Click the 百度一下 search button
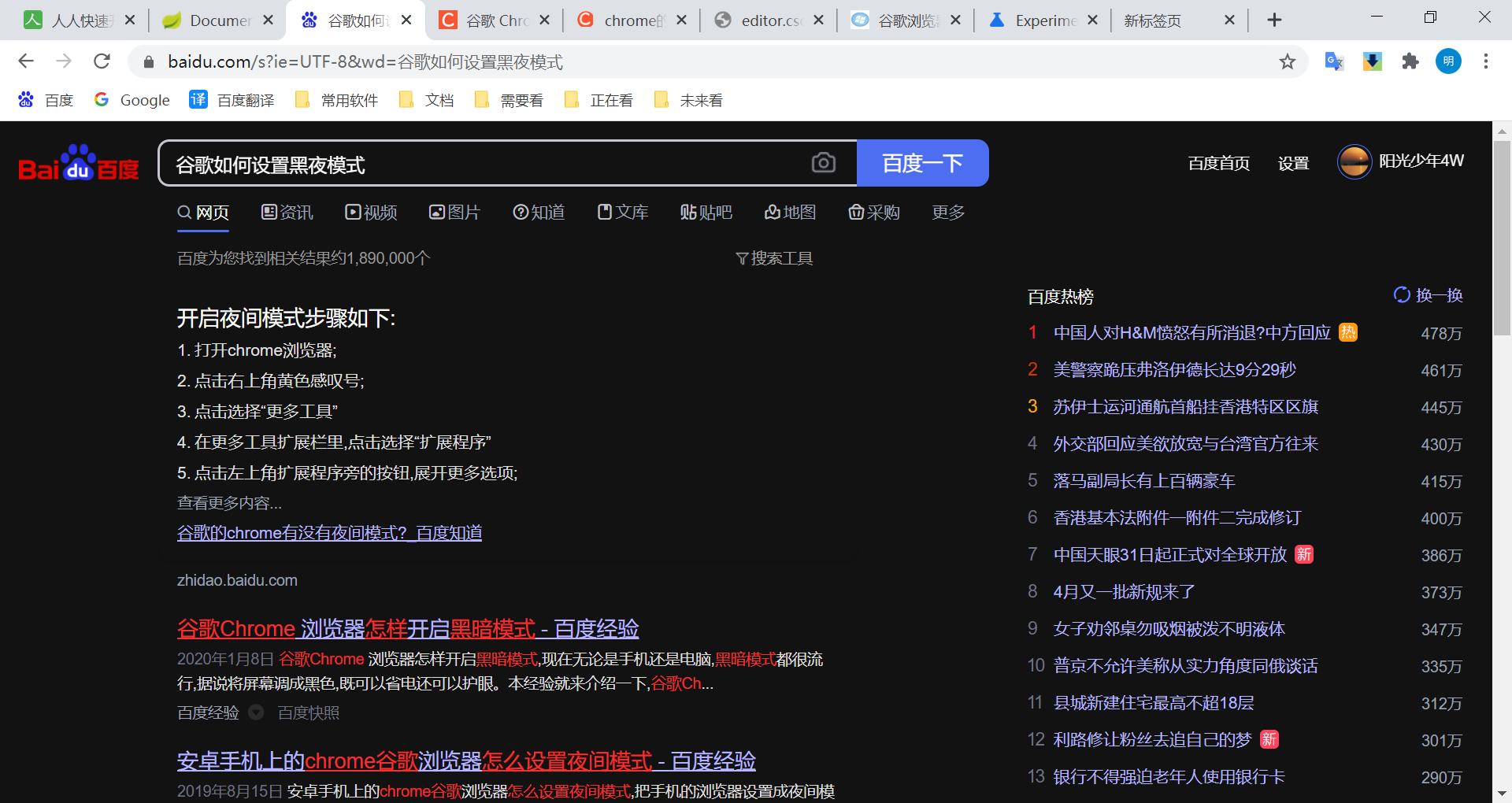 tap(922, 163)
